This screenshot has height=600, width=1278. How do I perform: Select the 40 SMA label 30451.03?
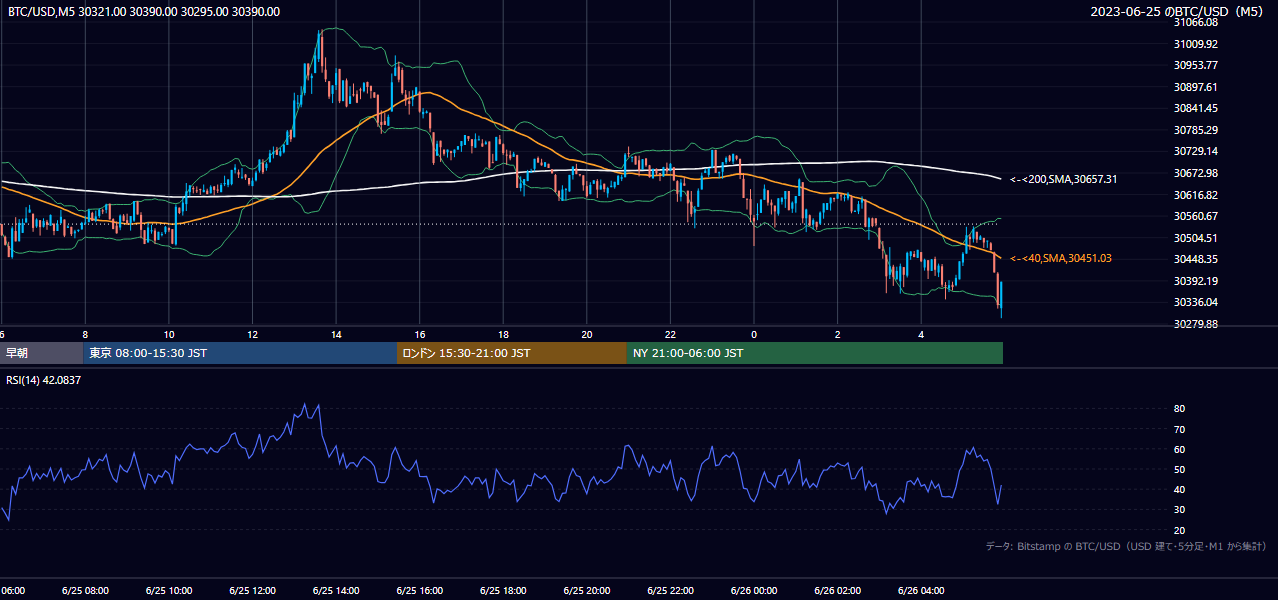coord(1060,258)
